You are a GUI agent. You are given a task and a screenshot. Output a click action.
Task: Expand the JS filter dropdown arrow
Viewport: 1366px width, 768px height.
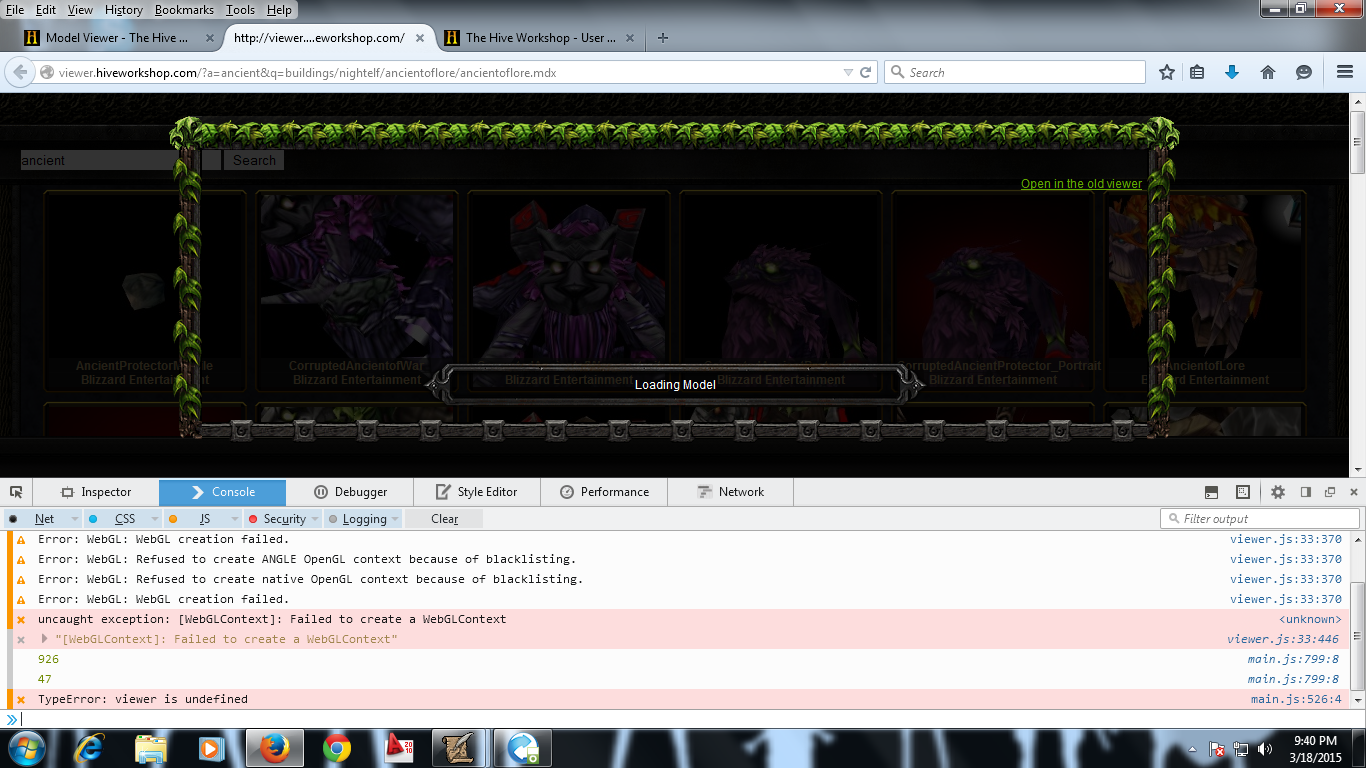tap(235, 519)
